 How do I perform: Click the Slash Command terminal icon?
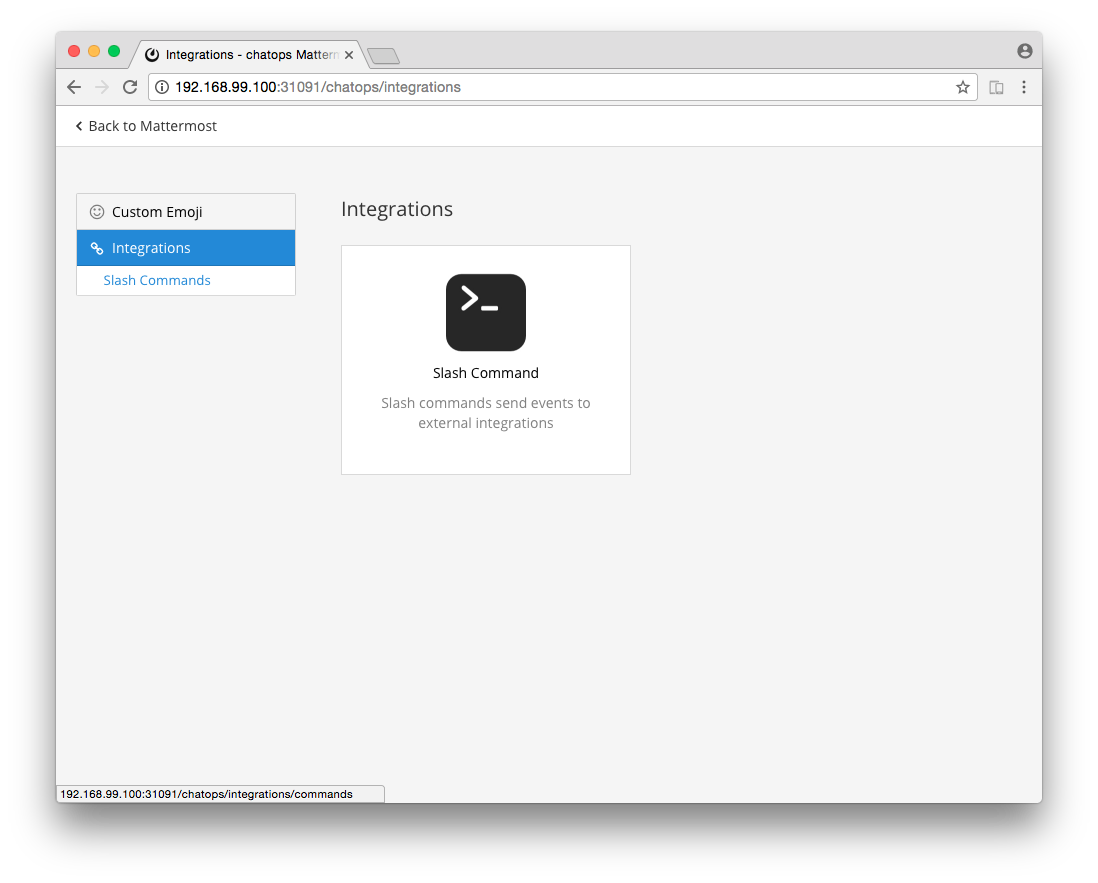point(485,312)
